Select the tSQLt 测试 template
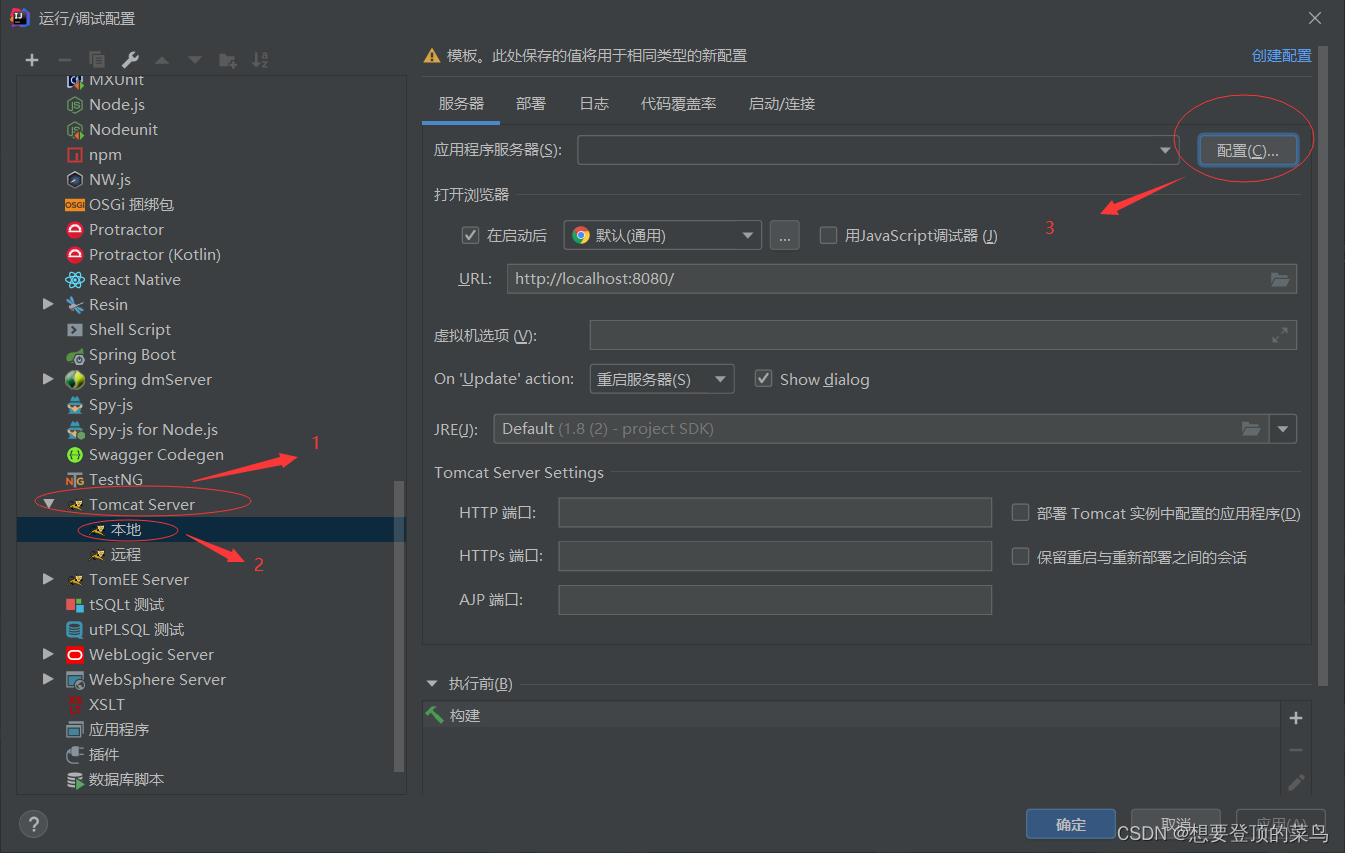Viewport: 1345px width, 853px height. [126, 604]
